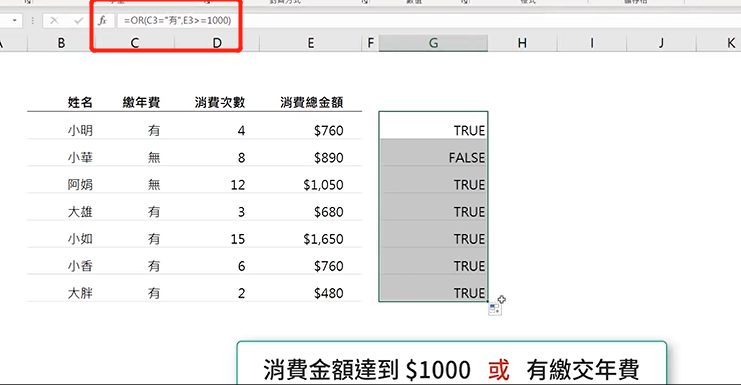
Task: Select the name cell 大雄
Action: click(x=80, y=212)
